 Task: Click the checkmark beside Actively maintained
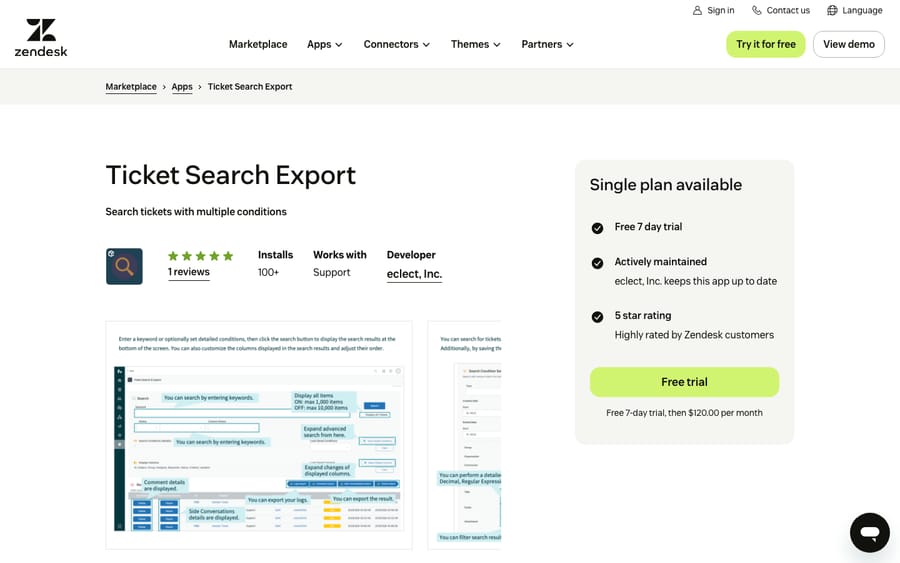click(x=597, y=263)
